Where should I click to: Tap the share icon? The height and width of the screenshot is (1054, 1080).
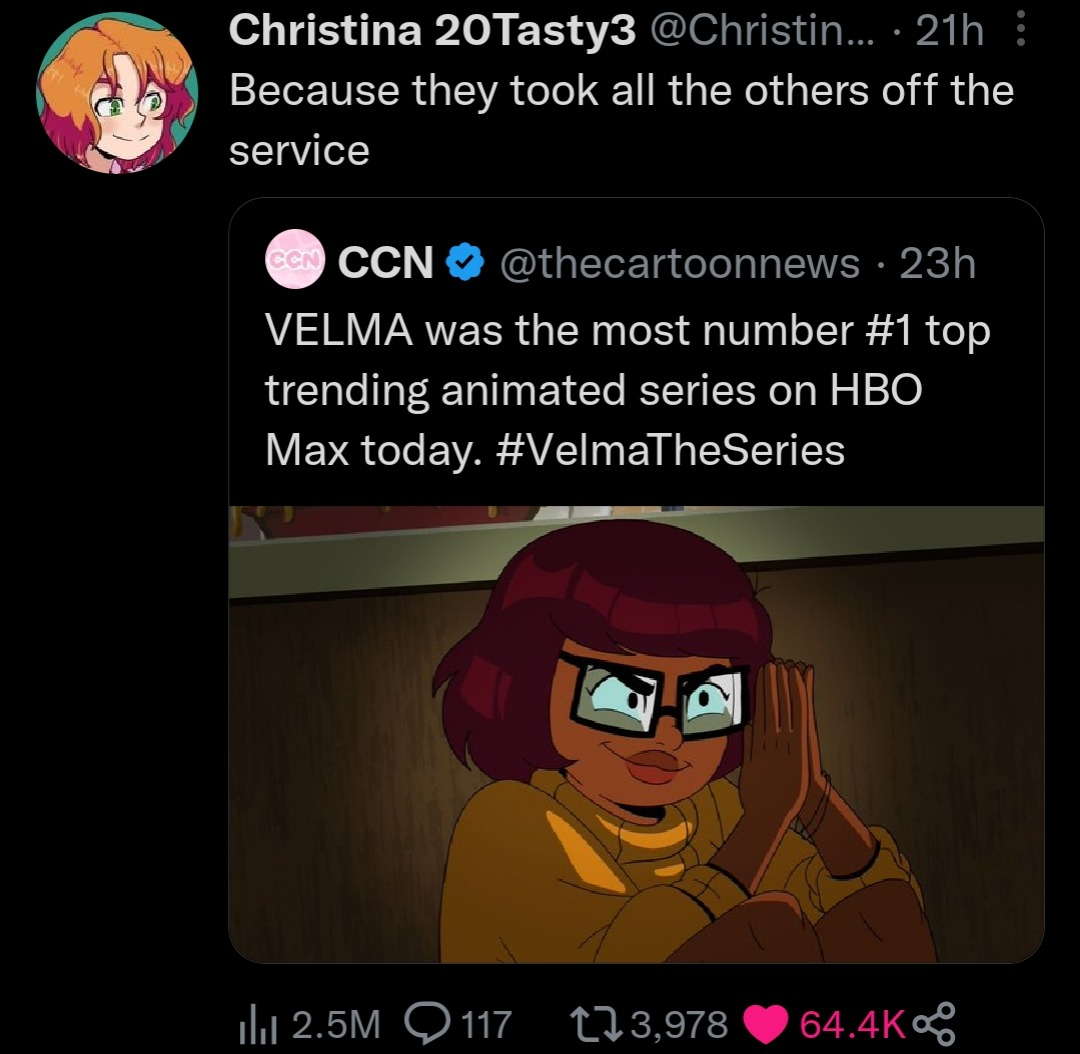click(936, 1022)
